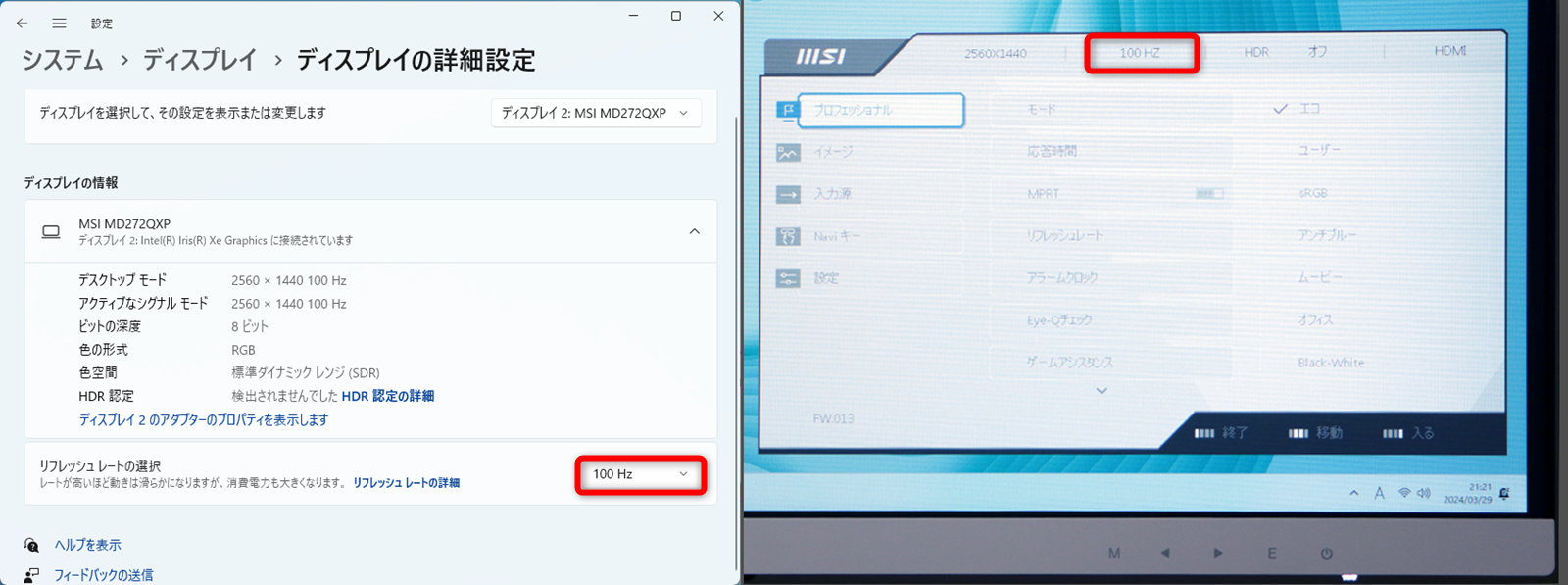
Task: Choose the オフィス mode option
Action: (x=1315, y=319)
